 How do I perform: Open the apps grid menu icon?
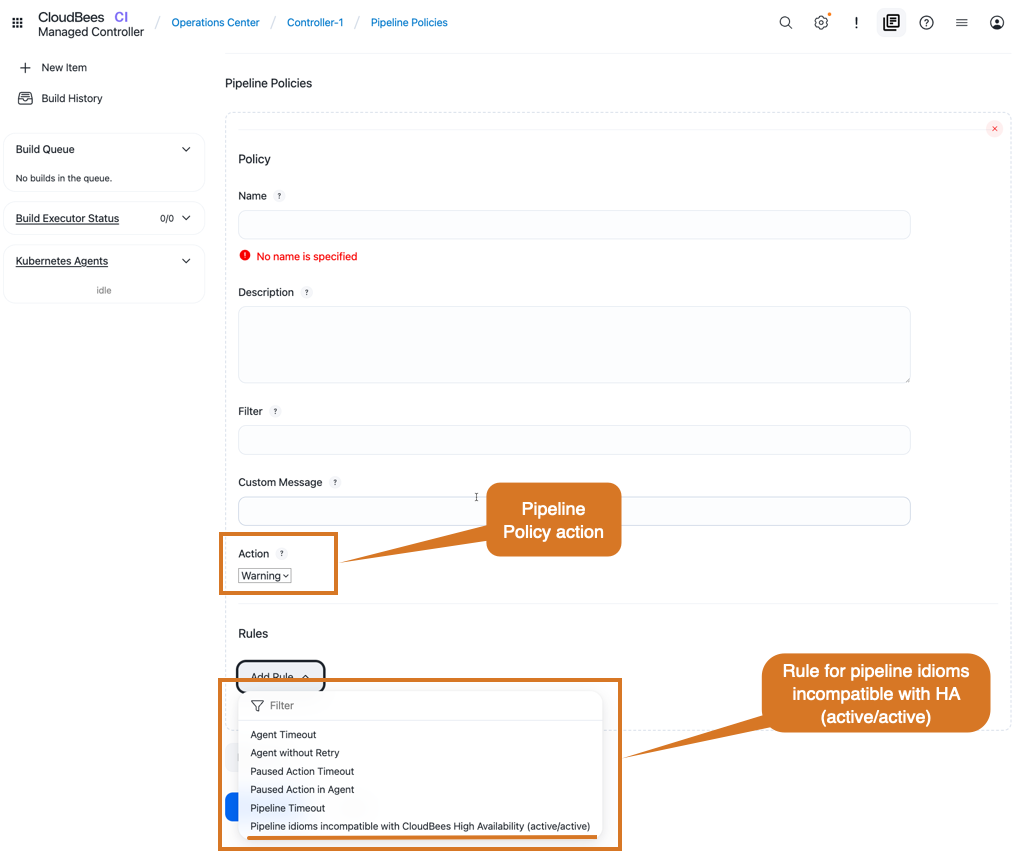(18, 23)
